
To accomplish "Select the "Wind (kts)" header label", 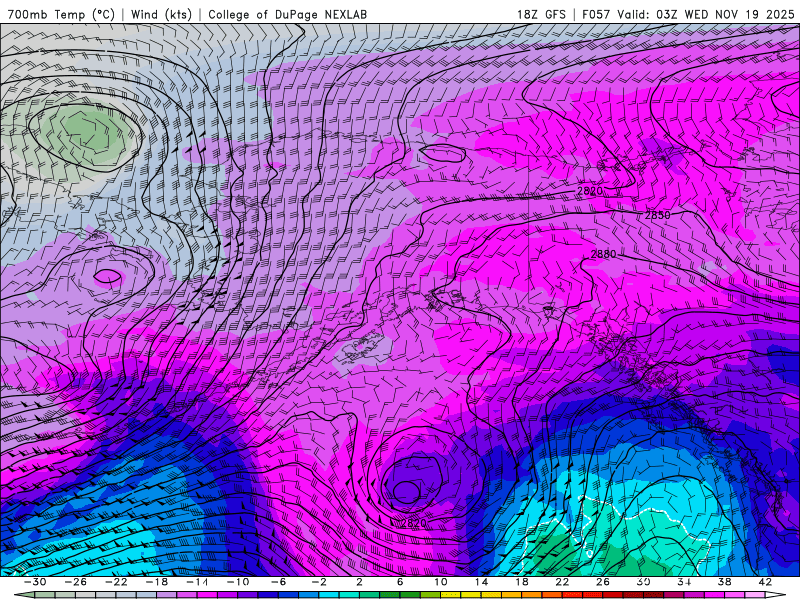I will tap(161, 14).
